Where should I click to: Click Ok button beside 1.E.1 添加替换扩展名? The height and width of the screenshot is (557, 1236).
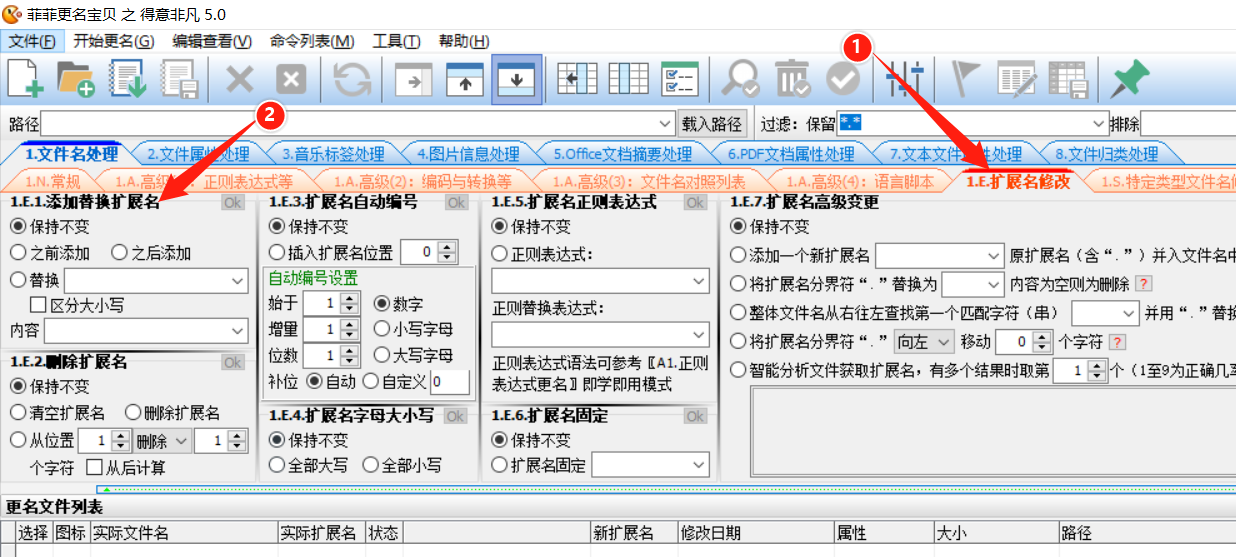233,203
